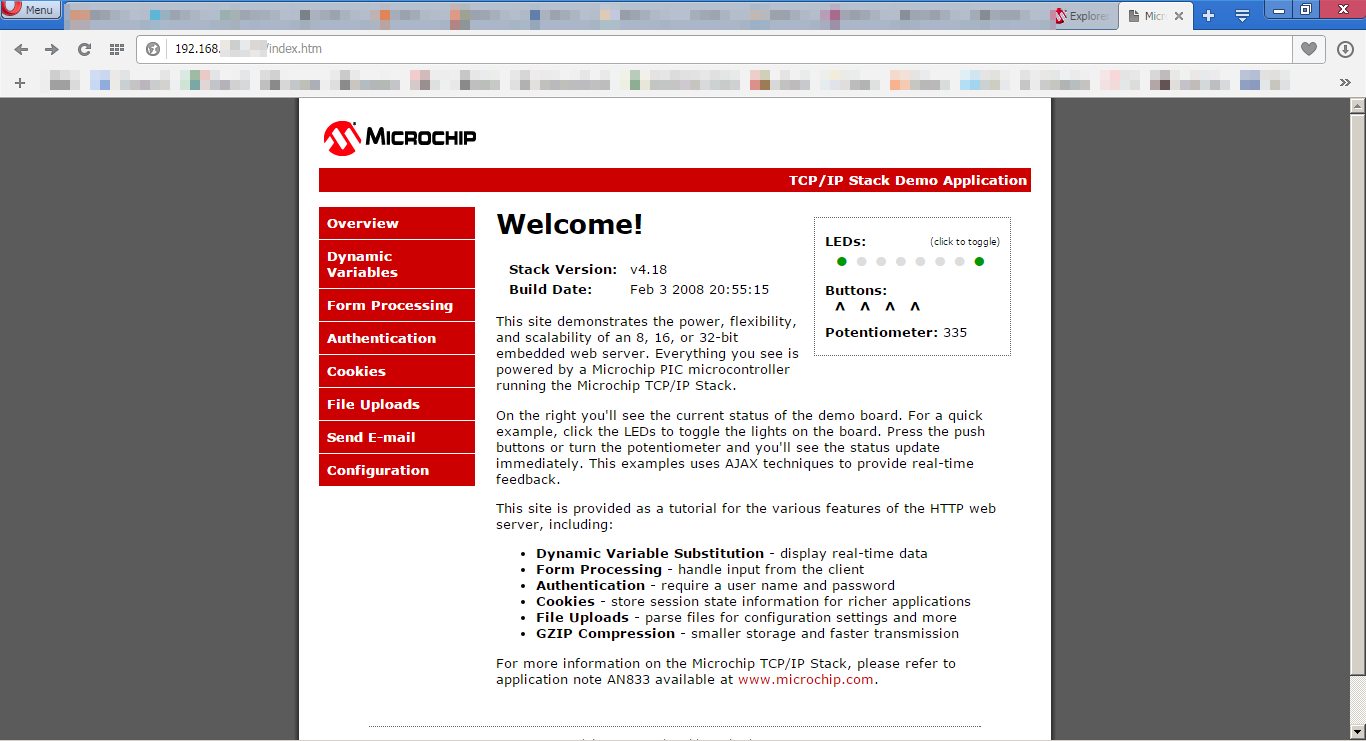
Task: Close the active Micr tab
Action: 1179,16
